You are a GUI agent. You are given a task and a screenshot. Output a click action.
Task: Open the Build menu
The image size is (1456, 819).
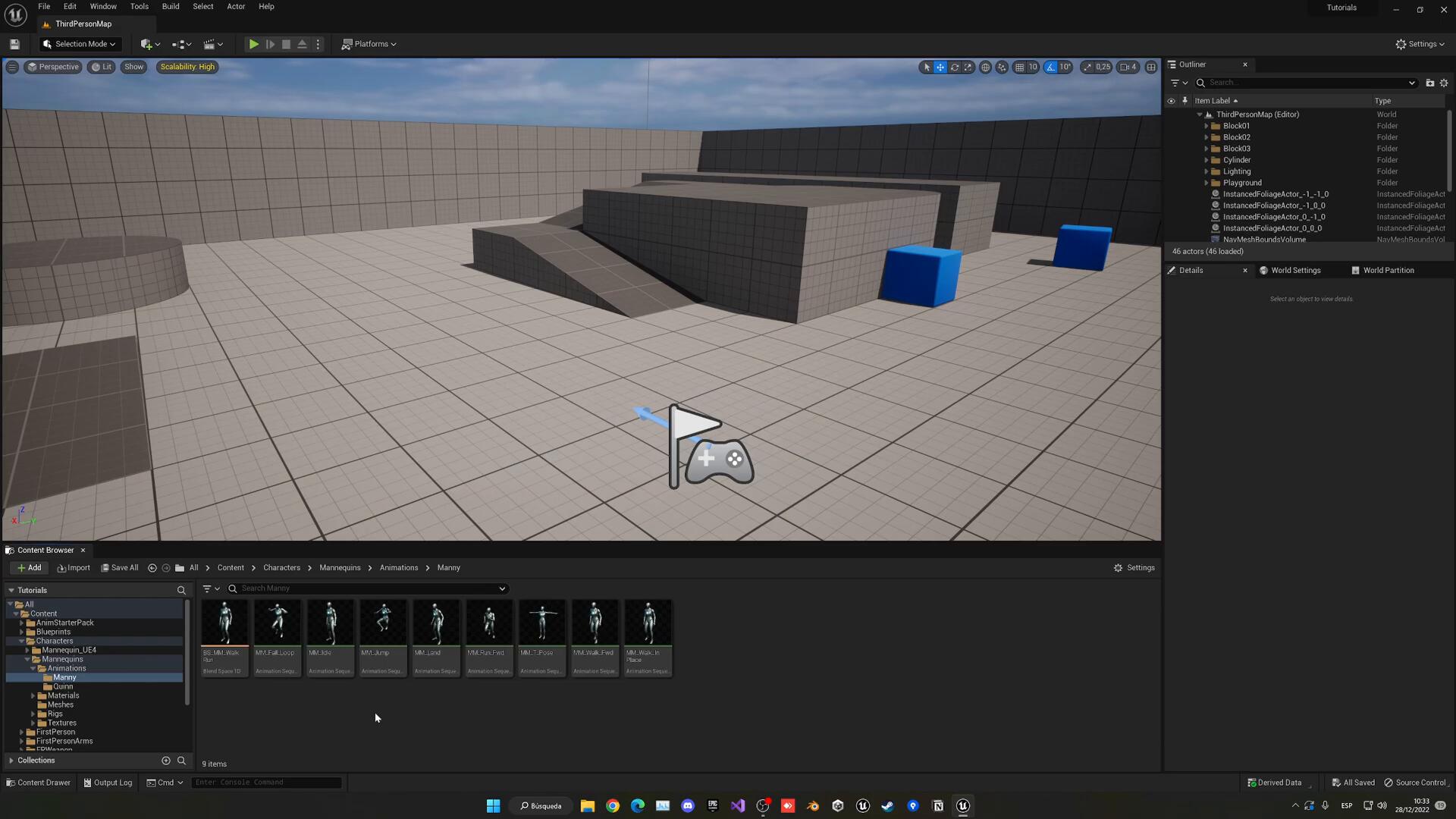pyautogui.click(x=171, y=6)
